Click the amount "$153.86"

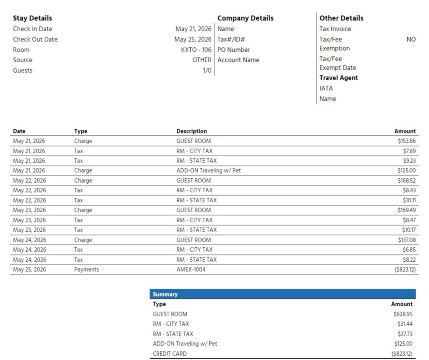[407, 141]
